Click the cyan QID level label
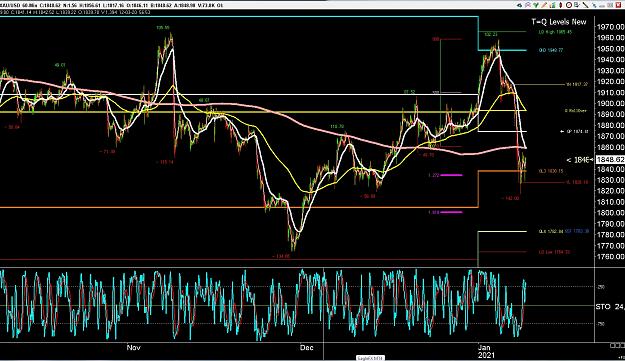This screenshot has width=625, height=361. (551, 50)
